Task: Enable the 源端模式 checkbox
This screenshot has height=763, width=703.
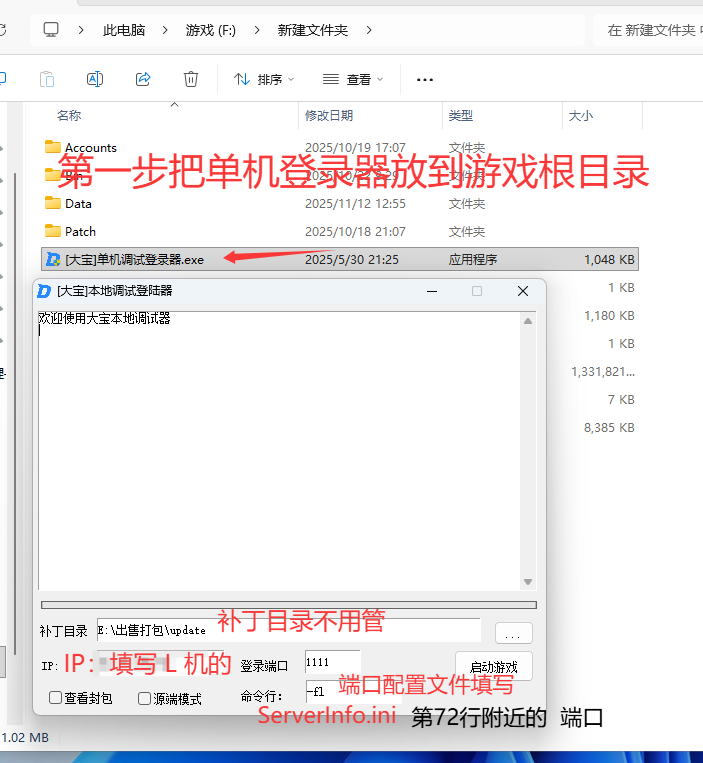Action: point(145,698)
